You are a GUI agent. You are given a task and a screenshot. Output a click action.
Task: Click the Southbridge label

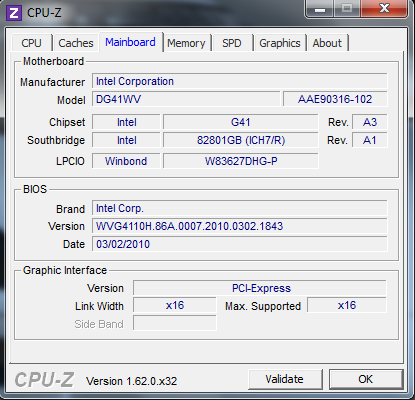56,140
